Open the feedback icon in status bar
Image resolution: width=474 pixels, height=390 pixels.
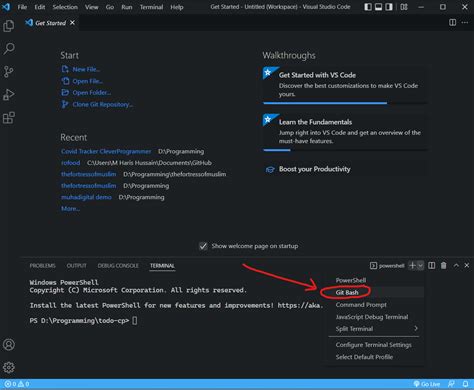(451, 384)
